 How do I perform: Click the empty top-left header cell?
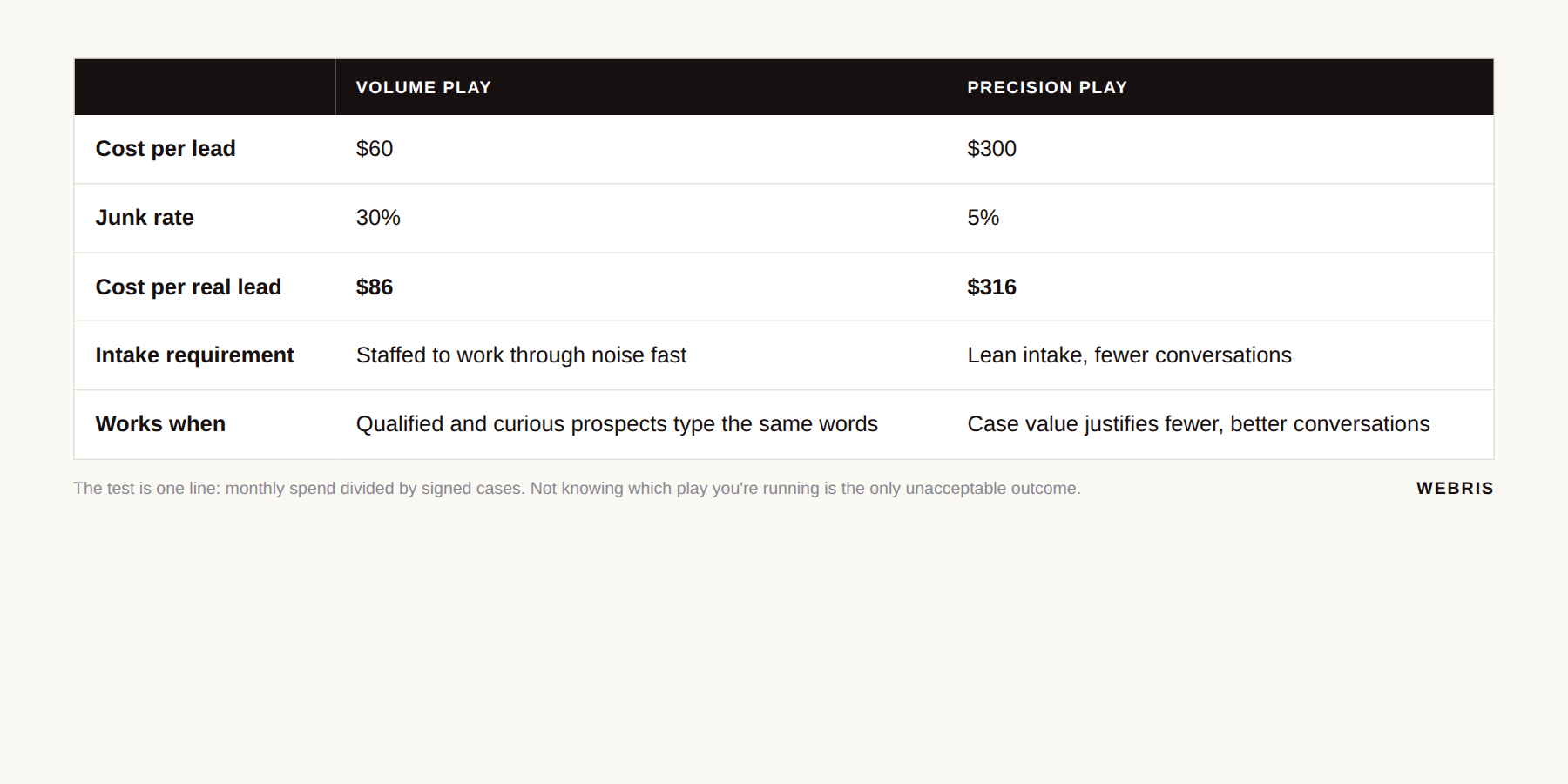coord(205,87)
